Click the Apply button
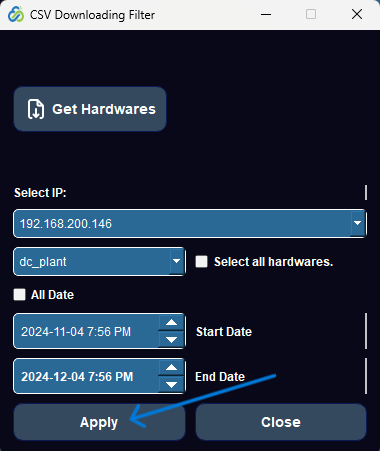 click(x=99, y=422)
